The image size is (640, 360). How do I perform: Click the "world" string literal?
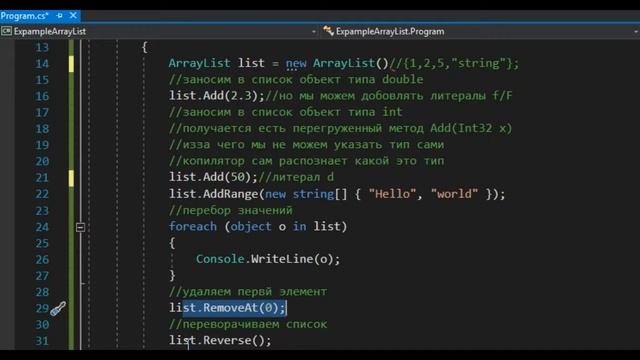454,193
